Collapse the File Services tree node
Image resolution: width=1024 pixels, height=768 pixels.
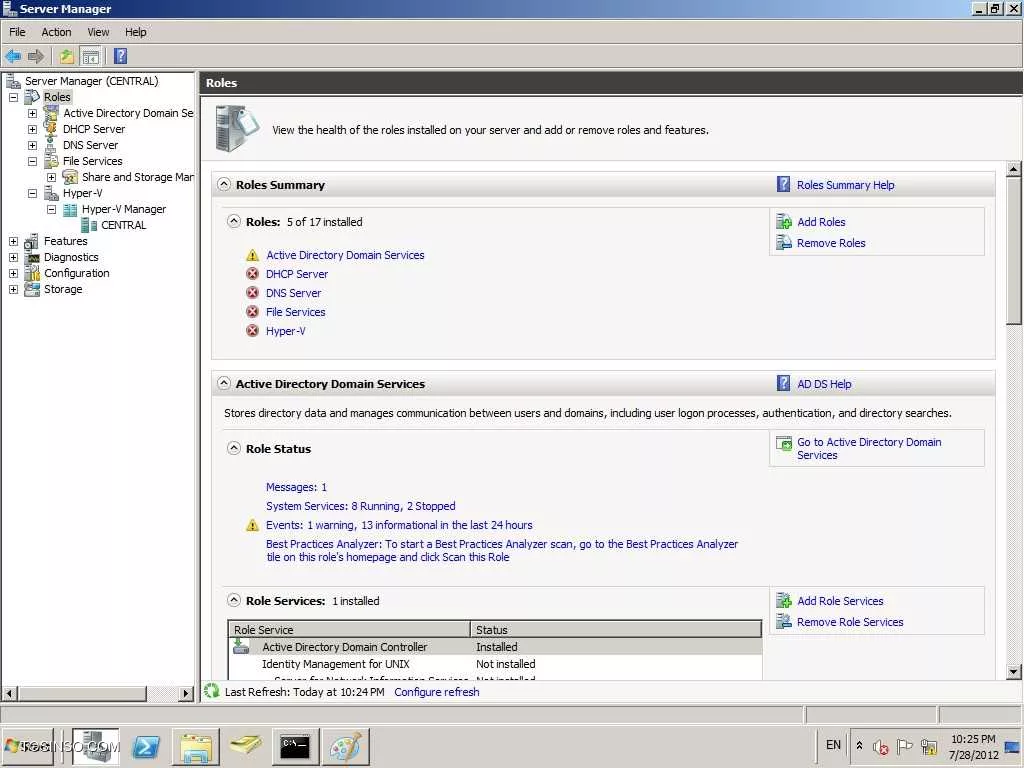click(x=32, y=161)
